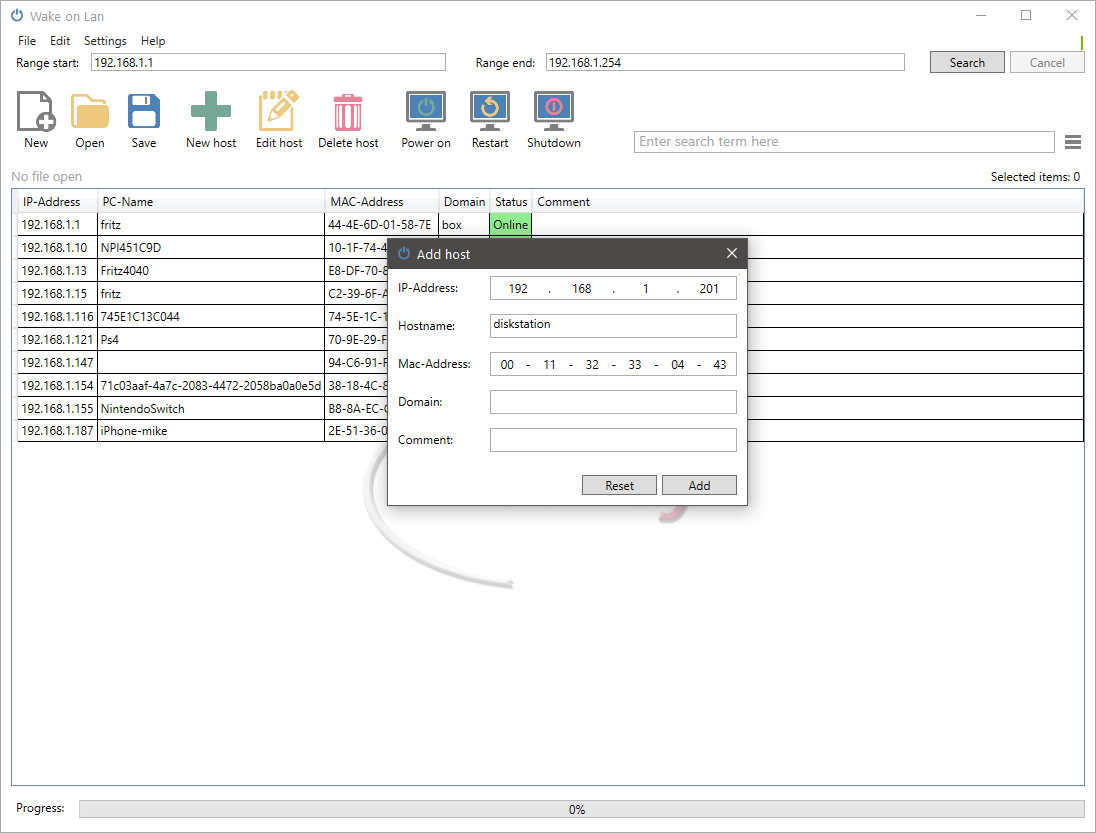Sort by the Domain column header

click(x=464, y=201)
